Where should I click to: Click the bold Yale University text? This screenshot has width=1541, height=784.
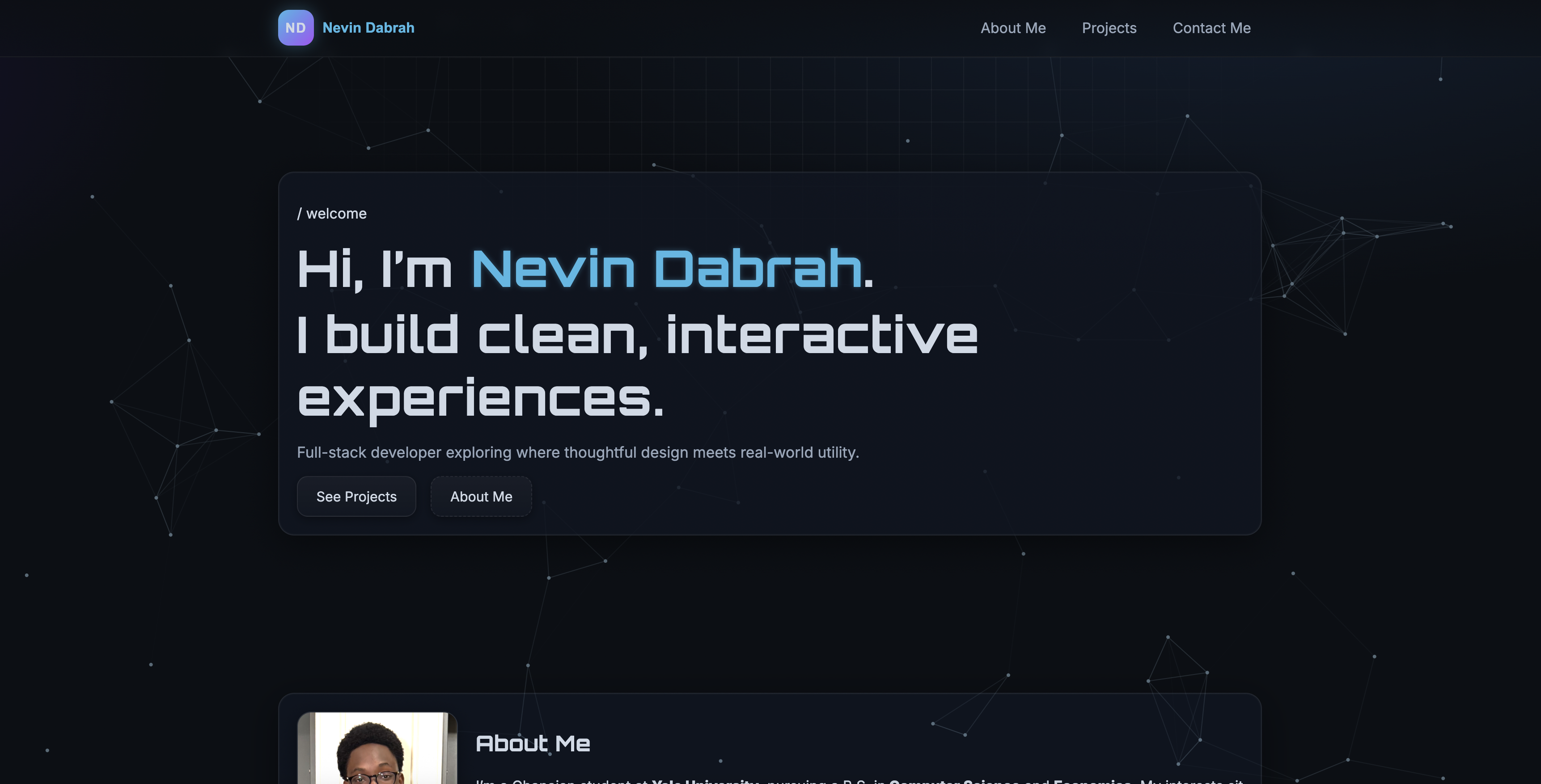pos(703,782)
